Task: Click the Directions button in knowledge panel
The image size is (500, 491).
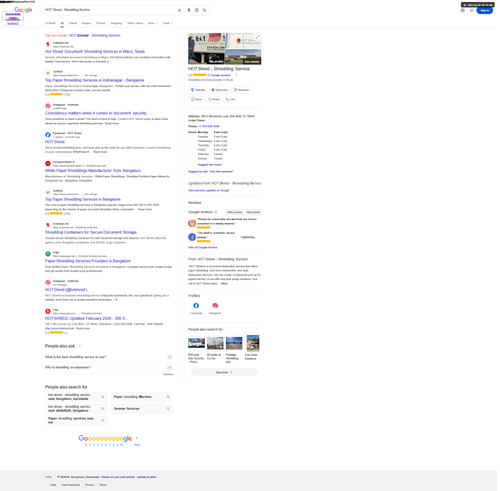Action: point(220,90)
